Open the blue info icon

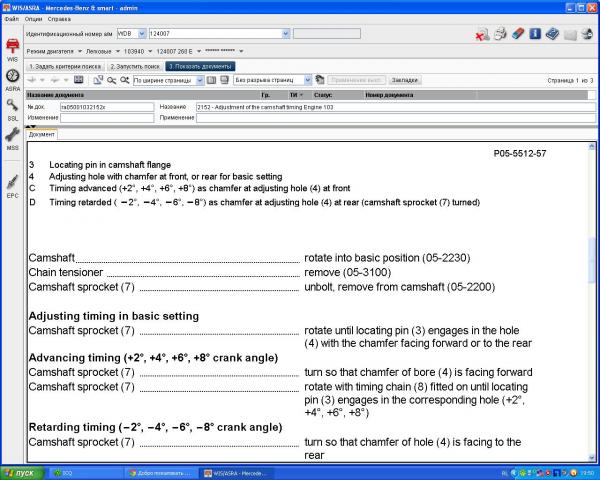coord(535,34)
